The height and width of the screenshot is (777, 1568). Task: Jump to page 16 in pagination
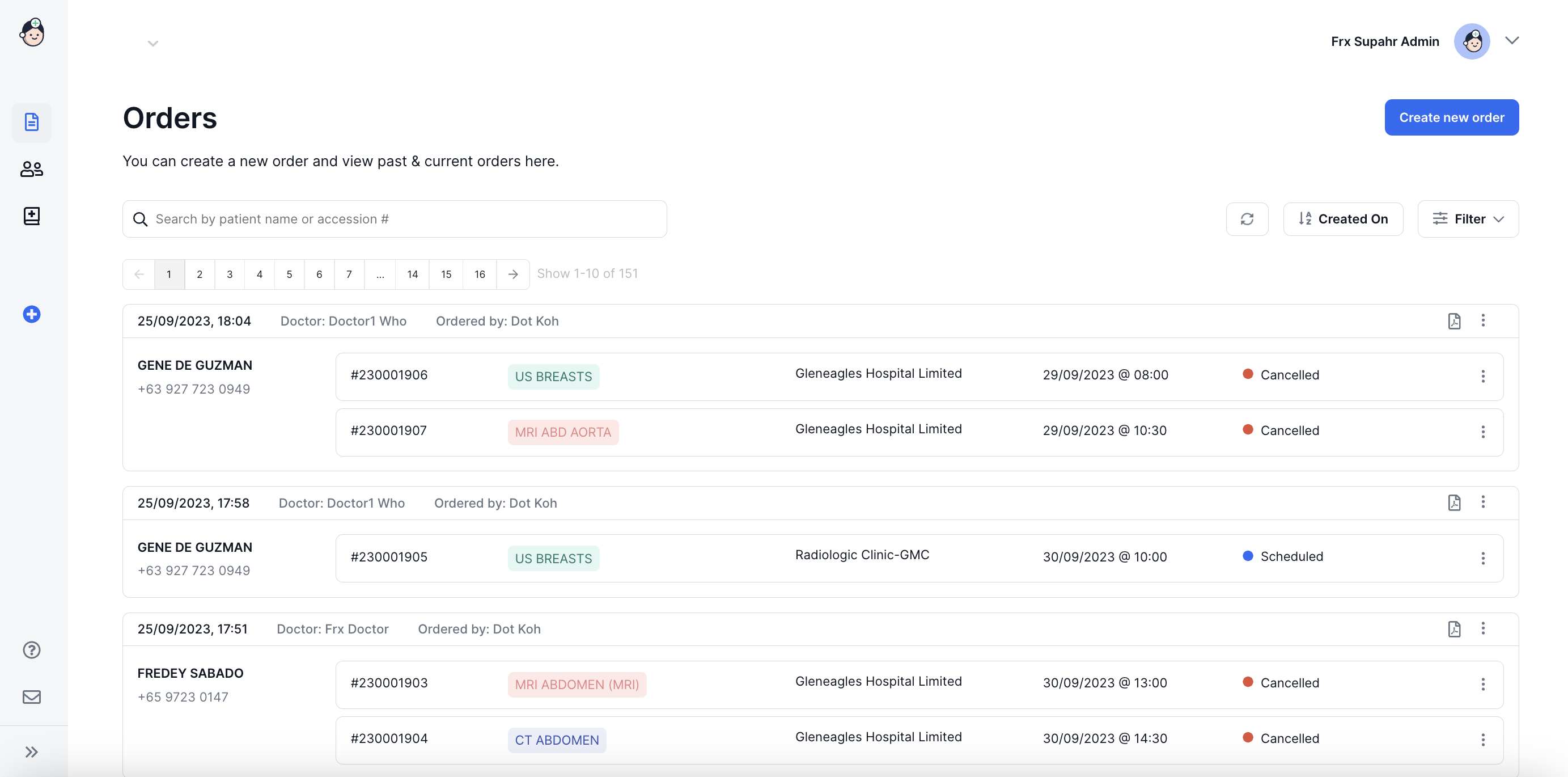pos(480,274)
